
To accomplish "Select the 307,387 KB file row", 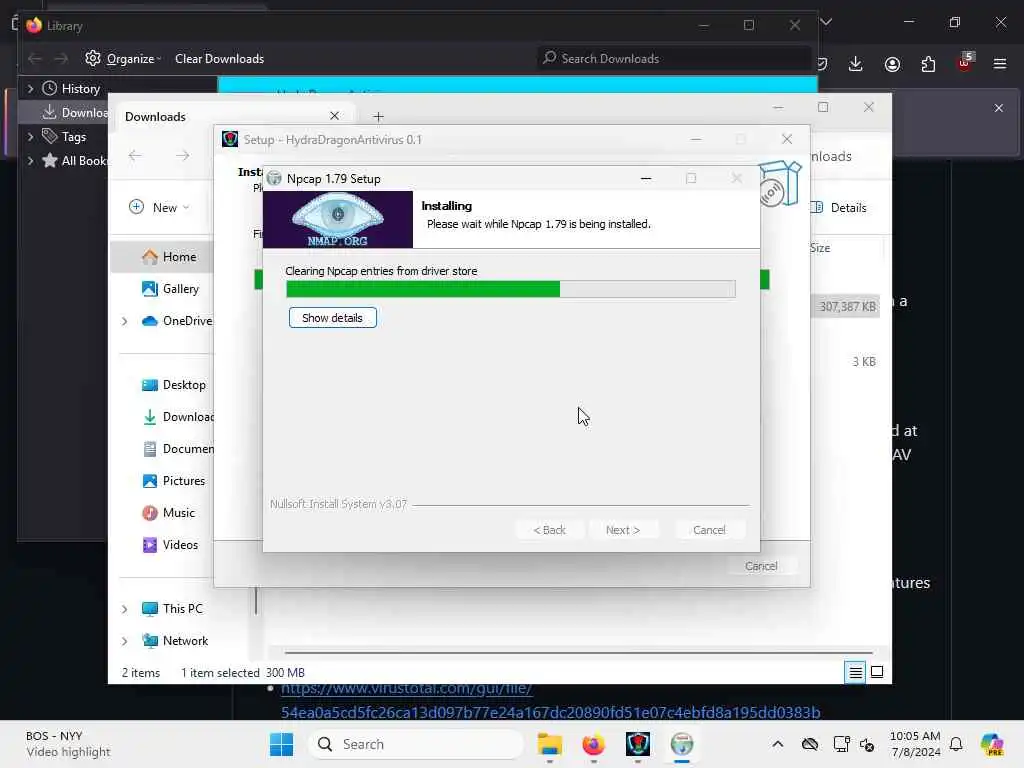I will 844,306.
